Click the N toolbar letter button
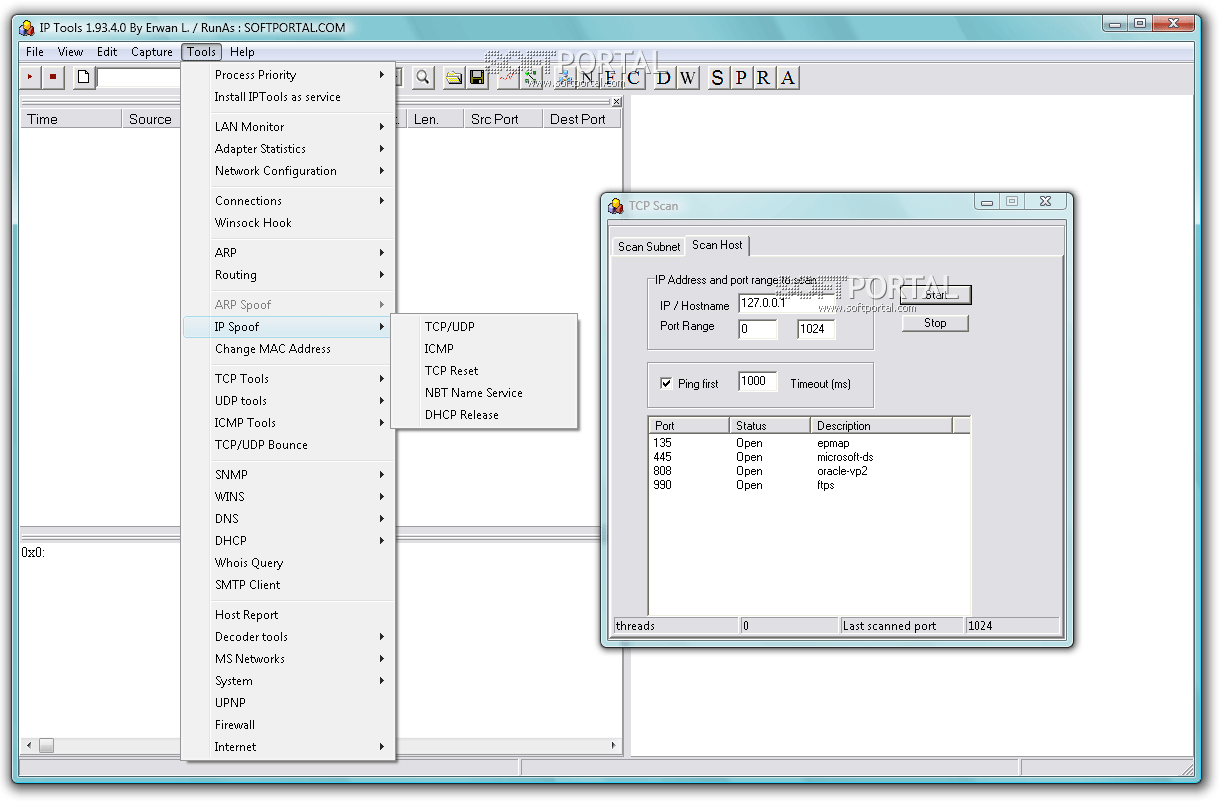 point(586,77)
